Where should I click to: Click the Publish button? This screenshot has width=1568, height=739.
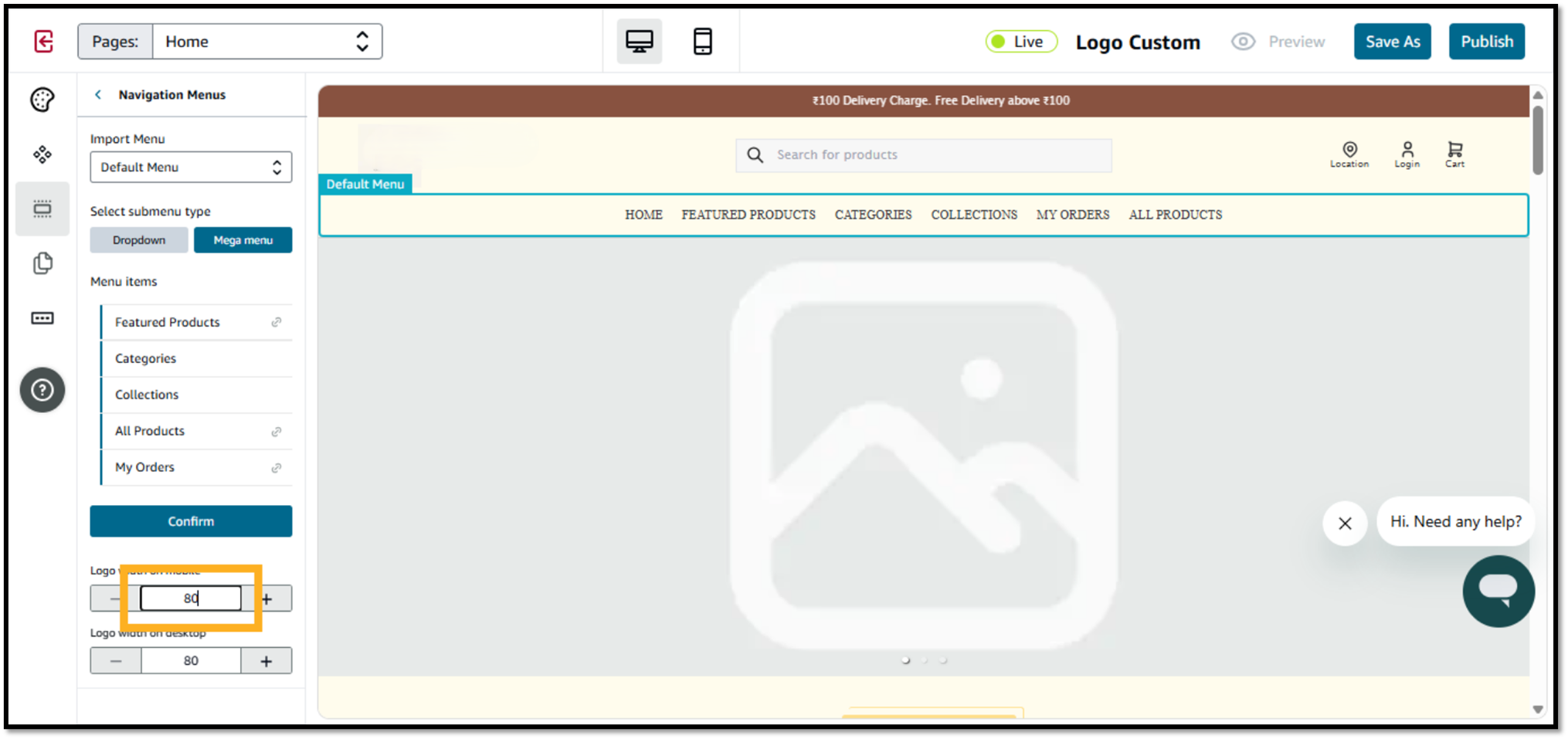click(x=1486, y=42)
